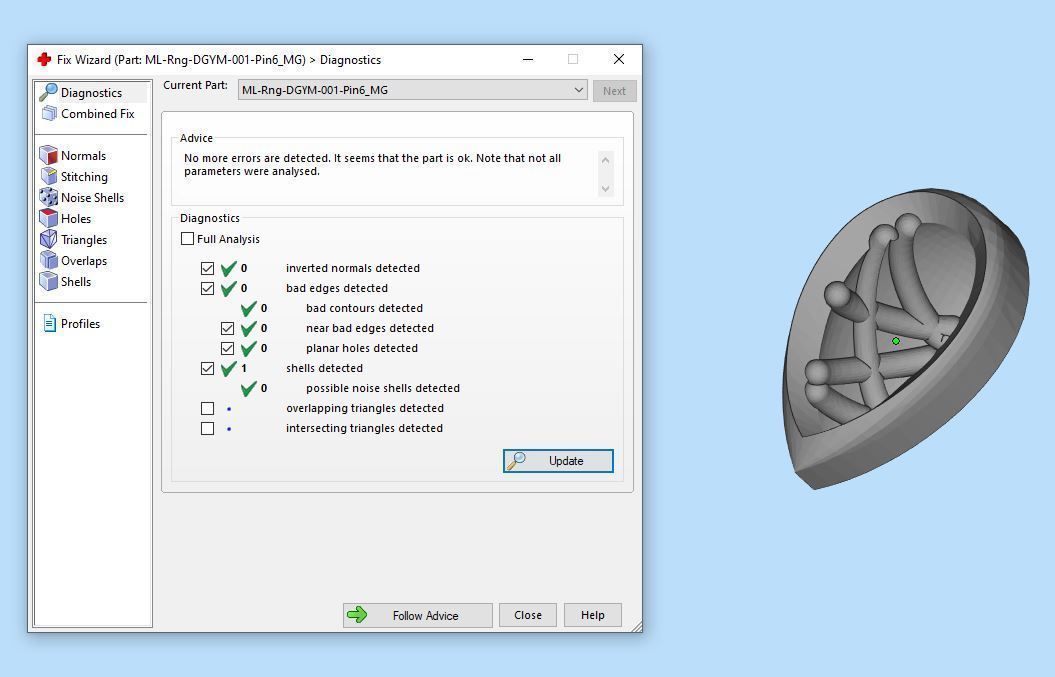Select the Overlaps cube icon
1055x677 pixels.
click(48, 260)
